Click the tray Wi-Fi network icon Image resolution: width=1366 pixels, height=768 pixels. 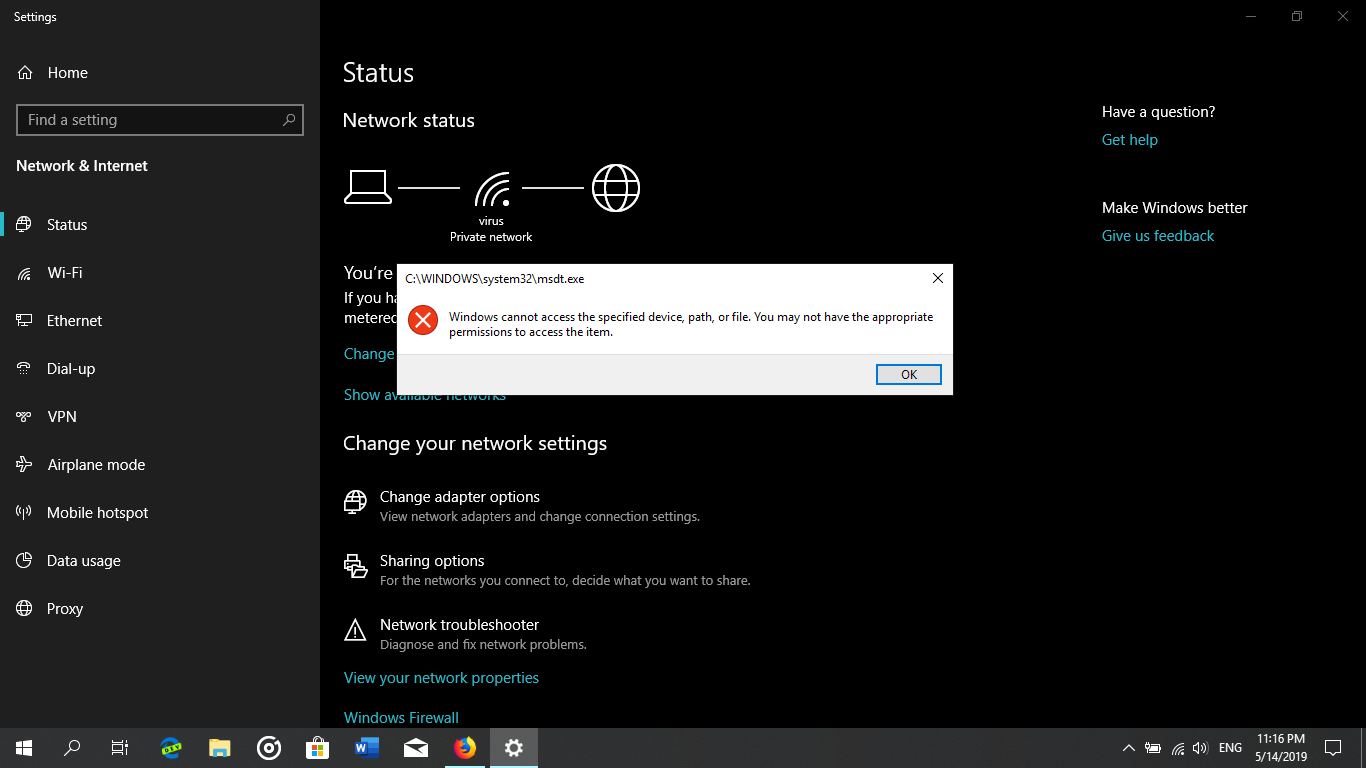[x=1178, y=748]
